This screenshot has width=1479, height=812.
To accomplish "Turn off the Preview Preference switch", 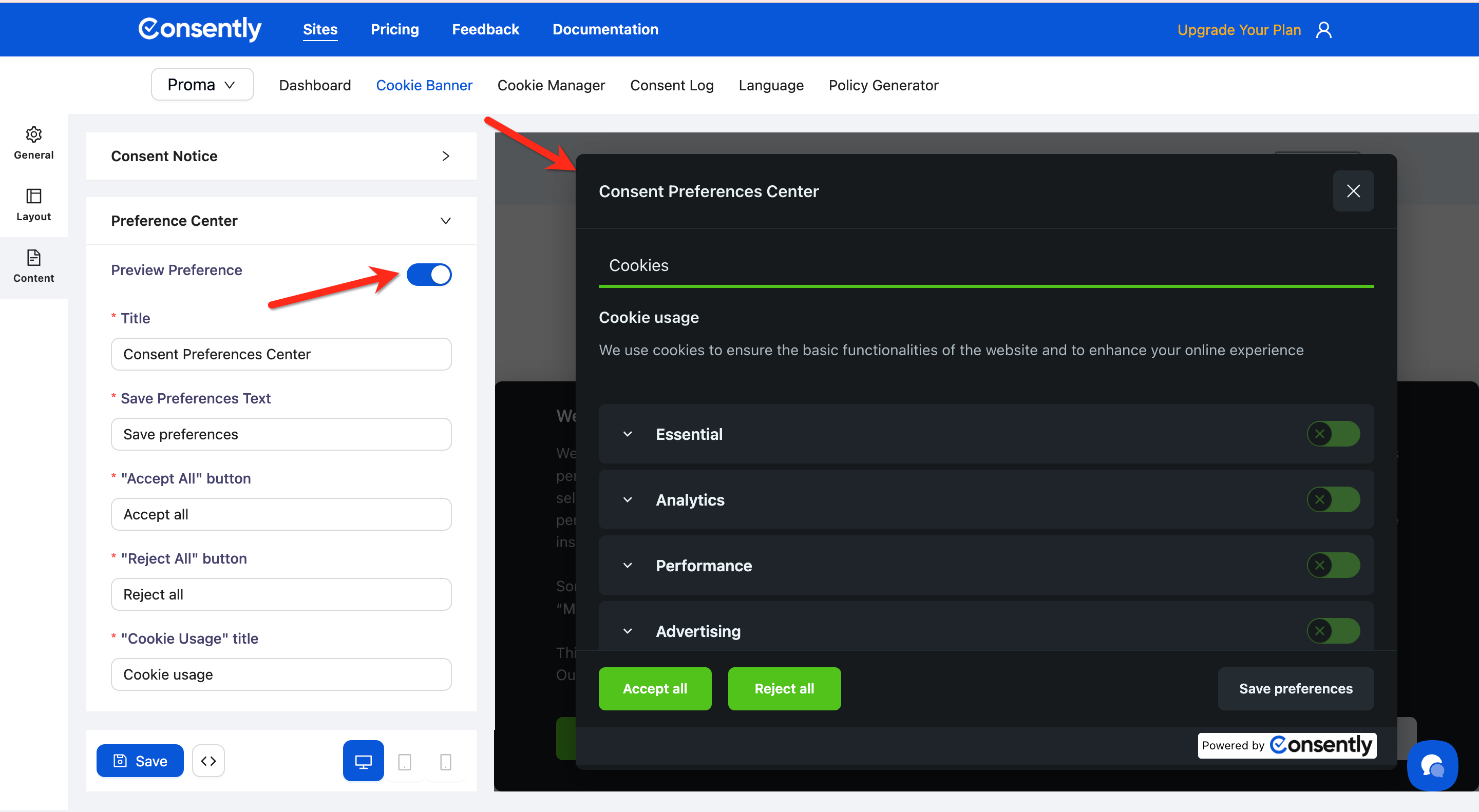I will [x=429, y=274].
